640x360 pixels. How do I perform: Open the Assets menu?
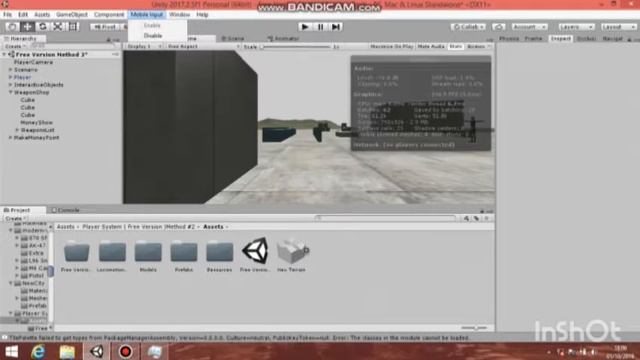click(42, 14)
